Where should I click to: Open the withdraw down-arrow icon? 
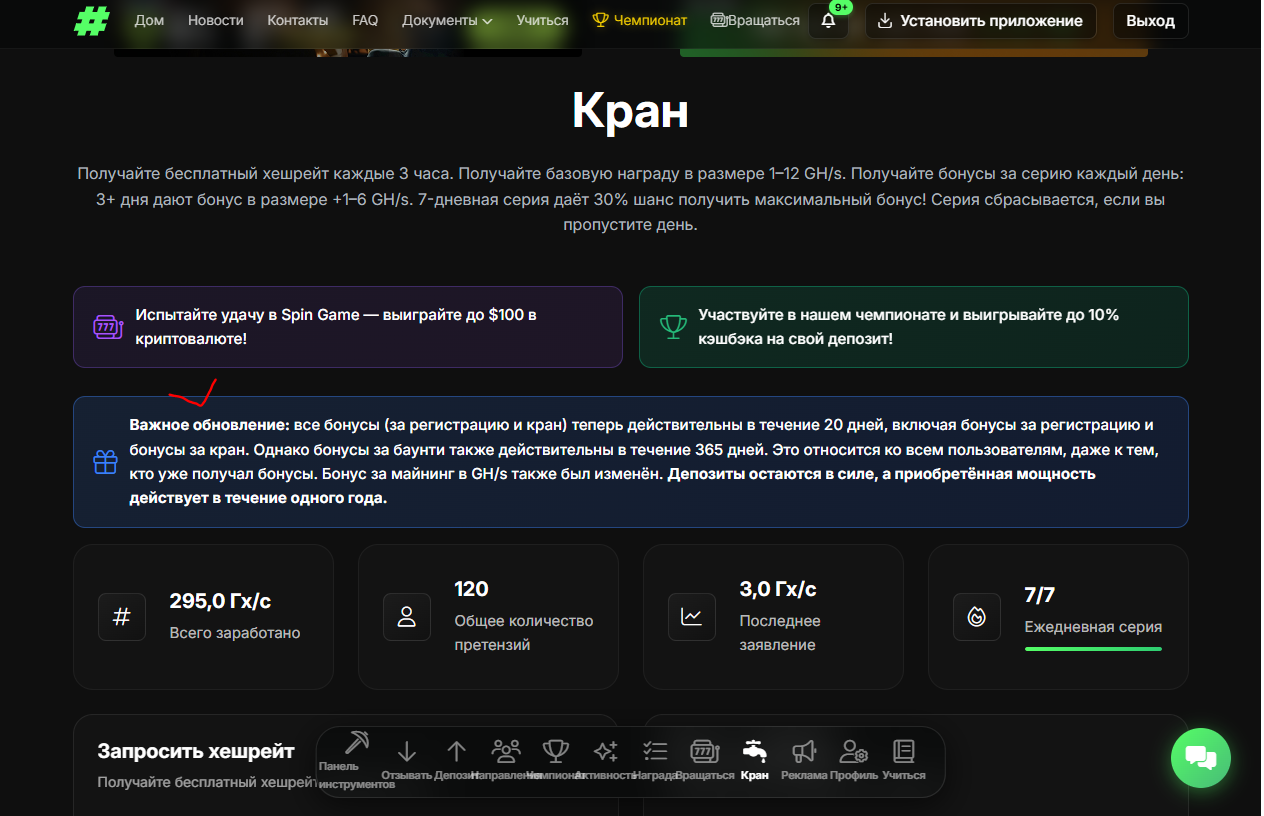coord(407,752)
